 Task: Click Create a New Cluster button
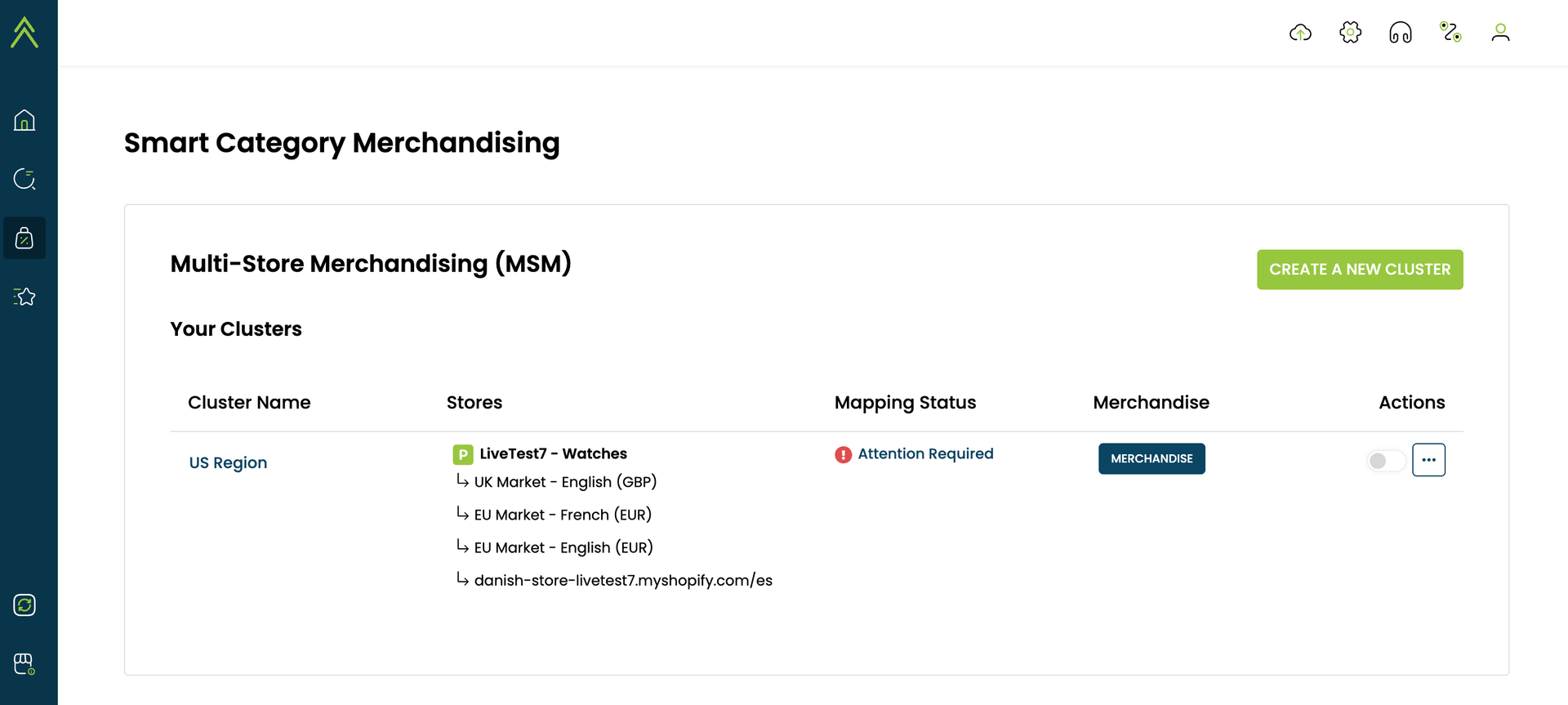pos(1360,270)
